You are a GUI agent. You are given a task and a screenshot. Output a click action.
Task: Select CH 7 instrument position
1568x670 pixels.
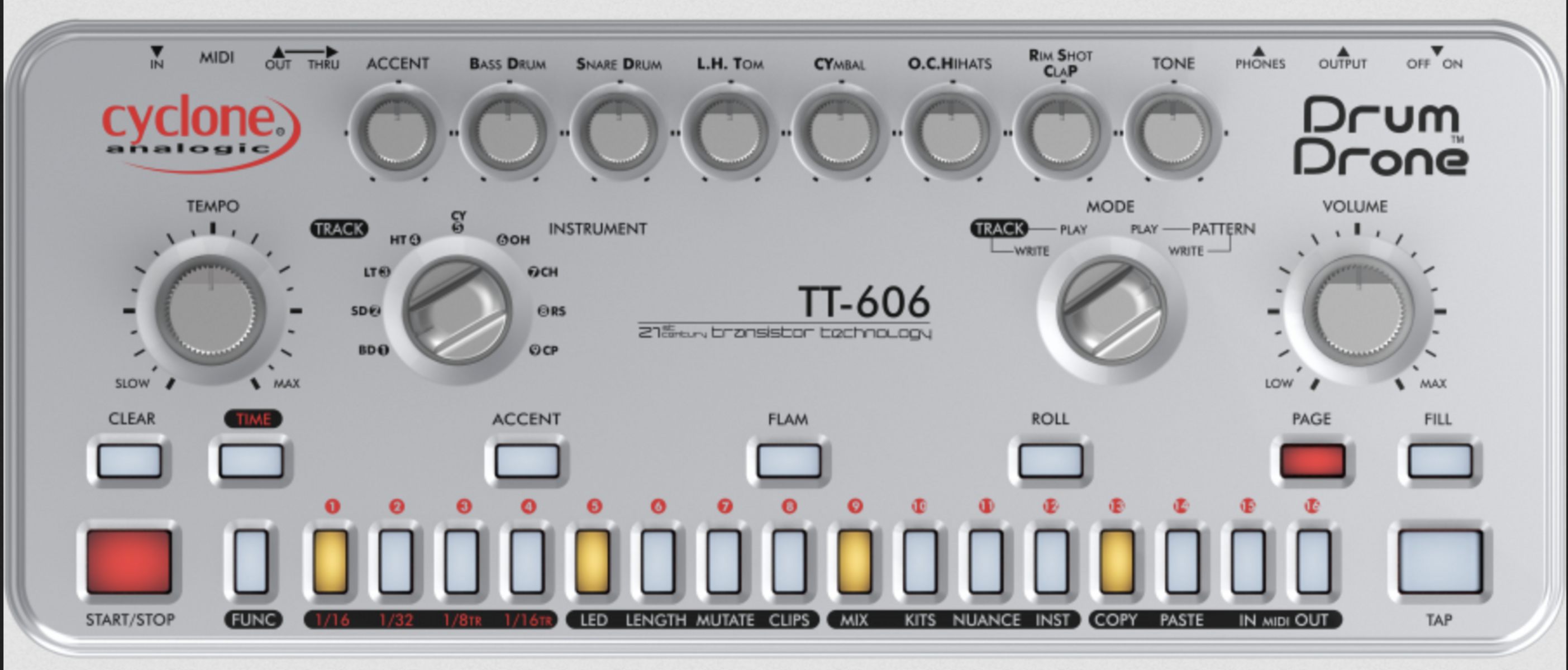[543, 272]
